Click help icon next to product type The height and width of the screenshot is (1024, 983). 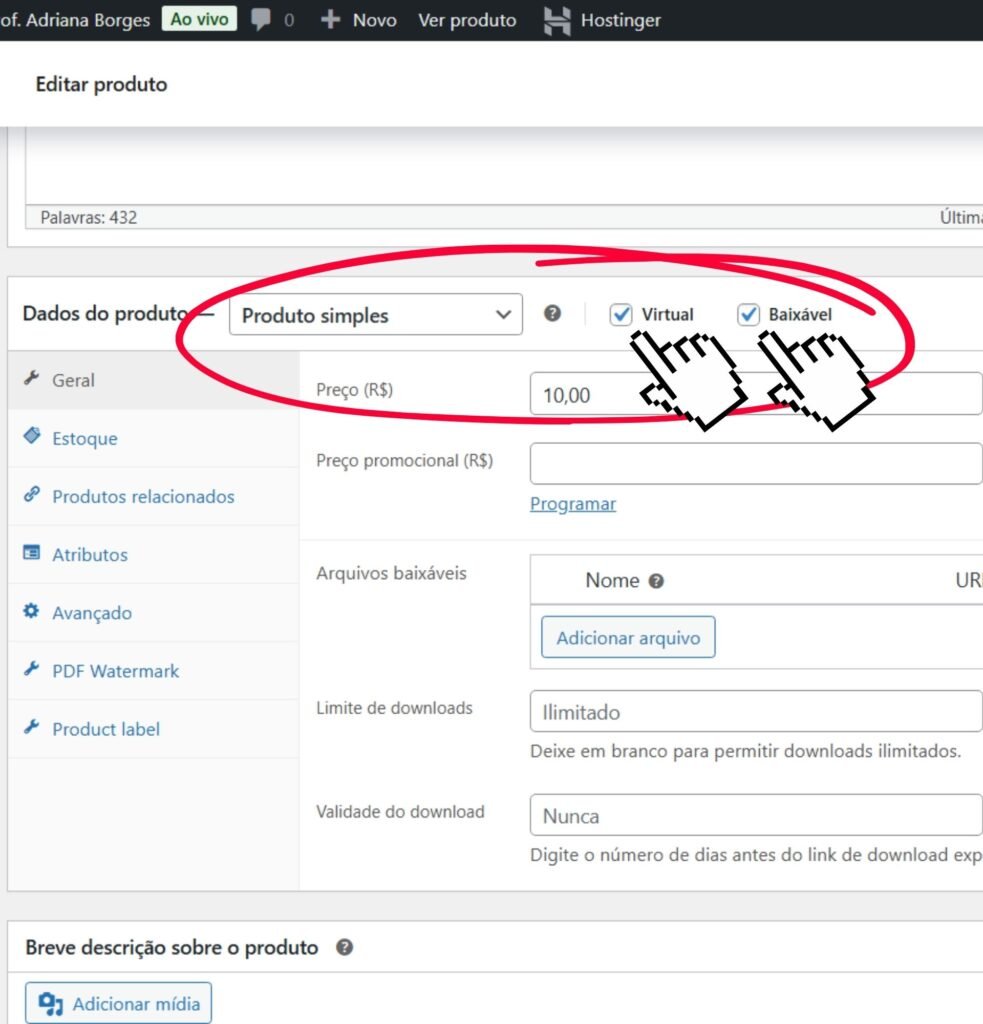coord(552,314)
